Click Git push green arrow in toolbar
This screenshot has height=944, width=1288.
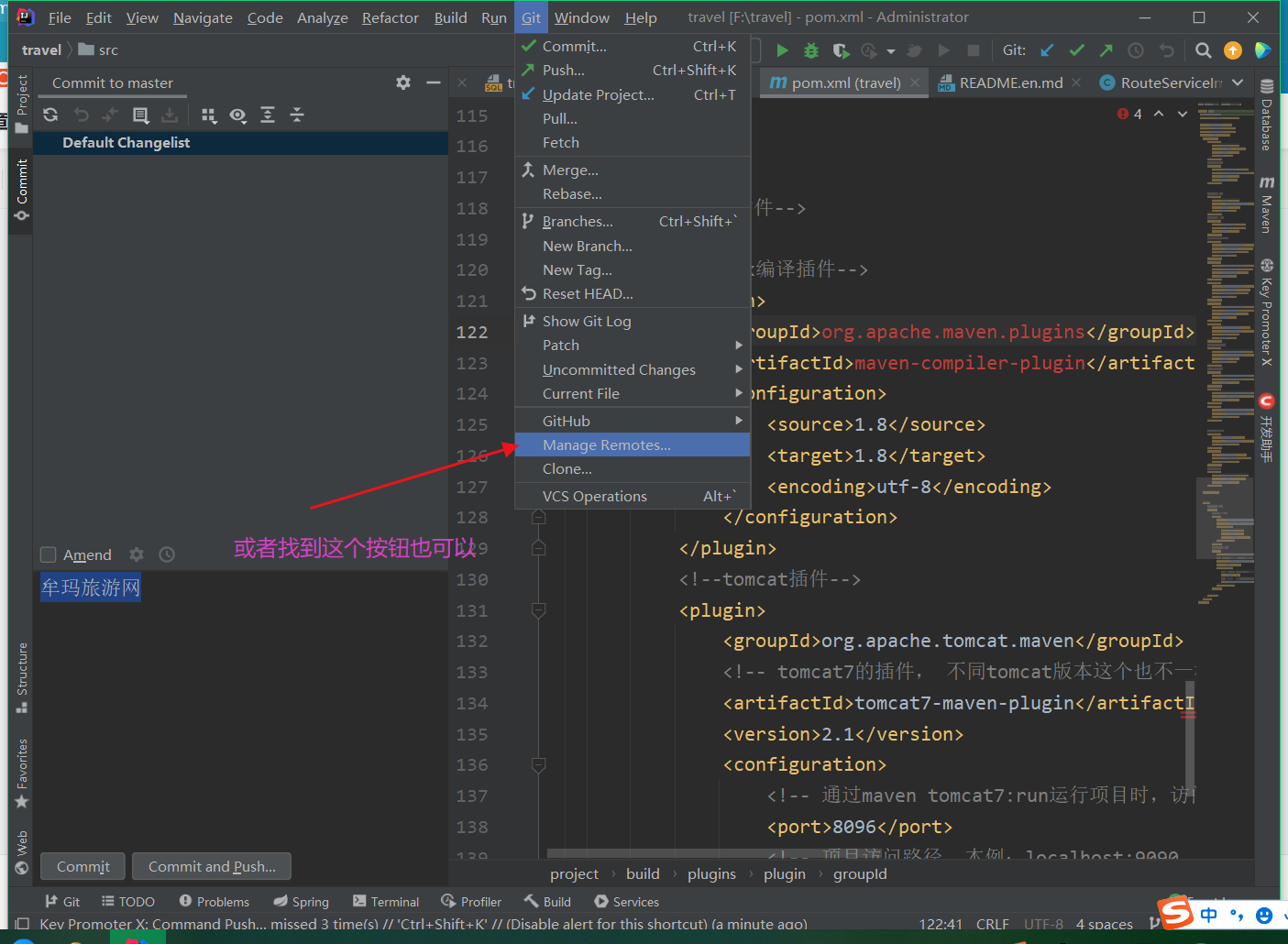click(x=1106, y=50)
